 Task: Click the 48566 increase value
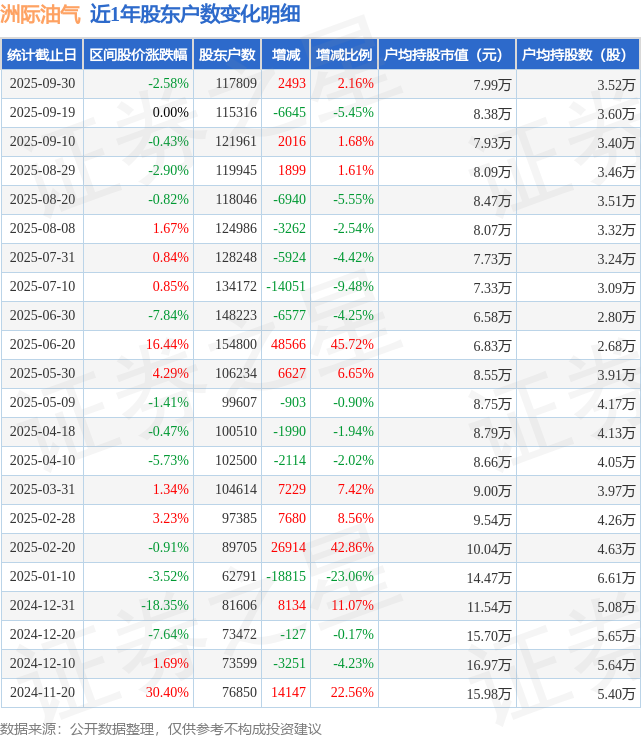pyautogui.click(x=288, y=345)
